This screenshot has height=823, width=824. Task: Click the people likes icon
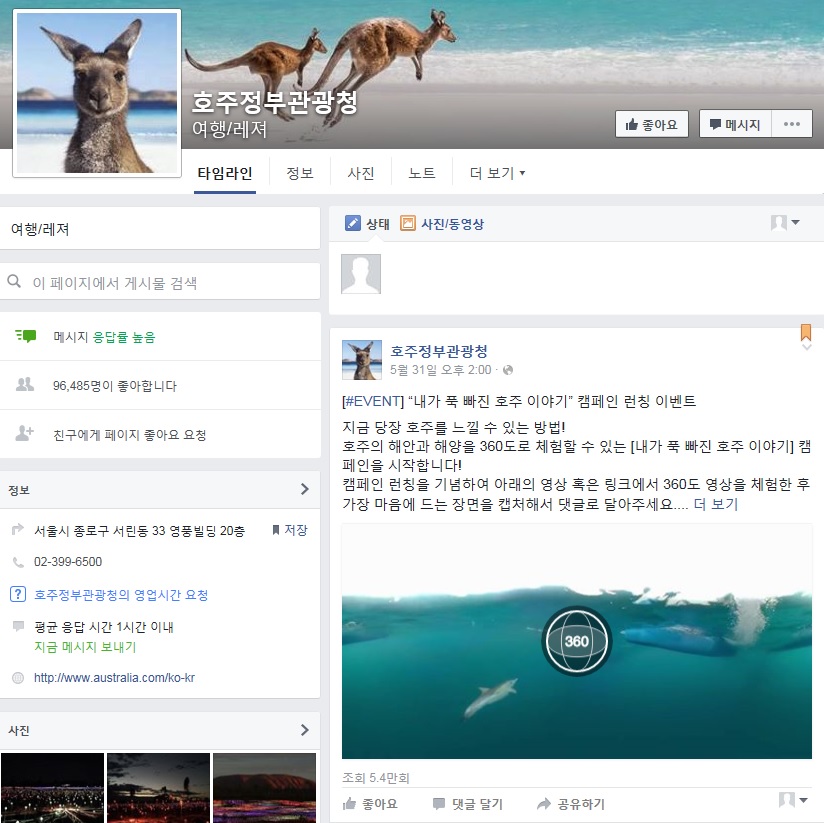pos(25,385)
